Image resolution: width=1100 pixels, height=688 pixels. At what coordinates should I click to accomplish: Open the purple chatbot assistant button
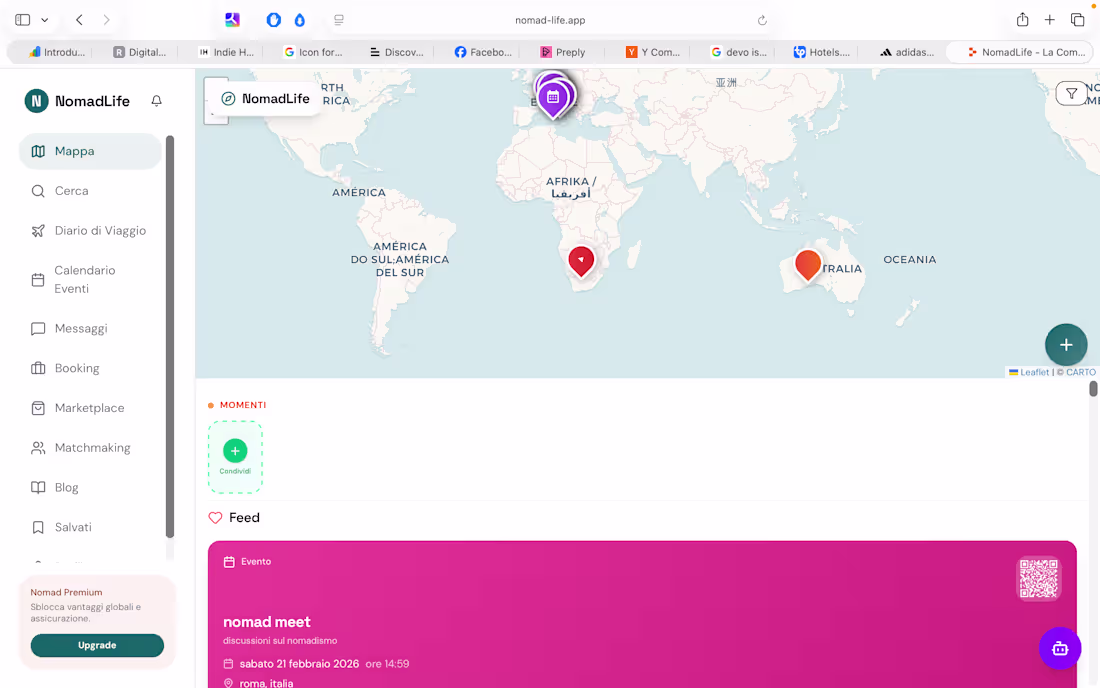pyautogui.click(x=1060, y=648)
